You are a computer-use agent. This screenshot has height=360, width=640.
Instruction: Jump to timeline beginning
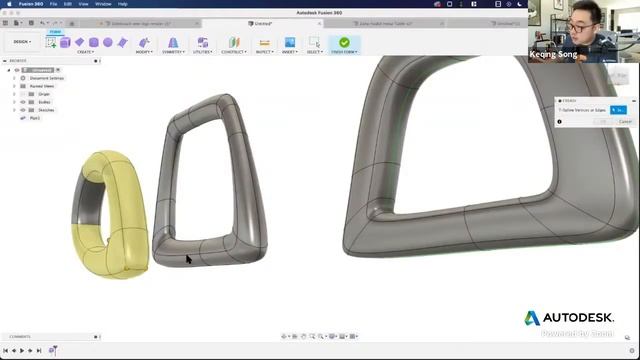click(x=5, y=351)
